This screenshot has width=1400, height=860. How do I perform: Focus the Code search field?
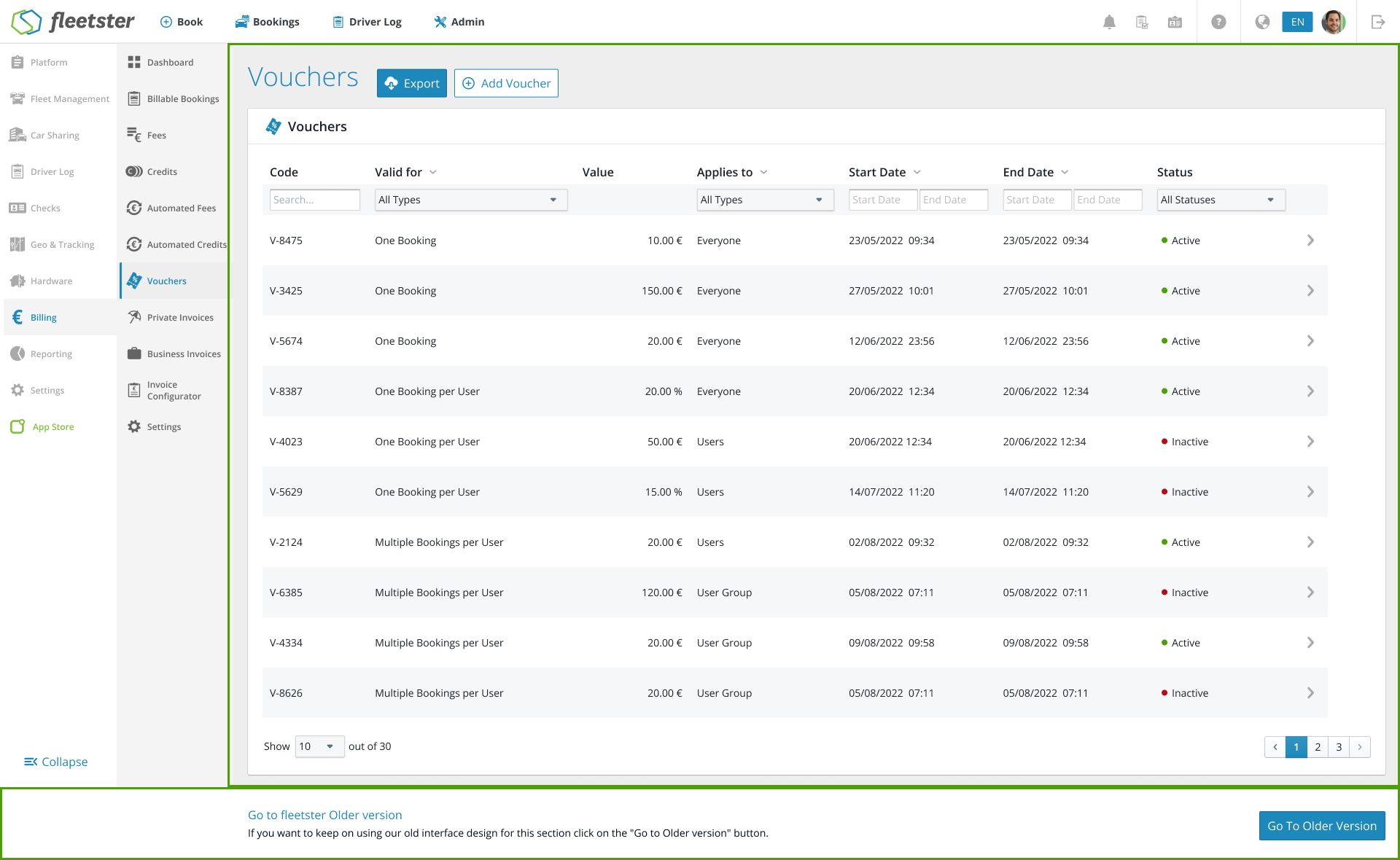pyautogui.click(x=315, y=200)
